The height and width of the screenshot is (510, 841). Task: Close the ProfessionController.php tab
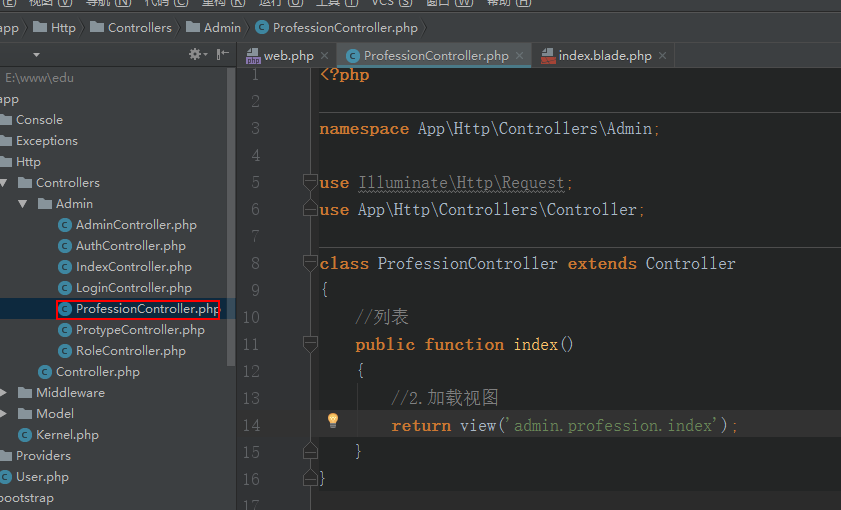point(520,57)
